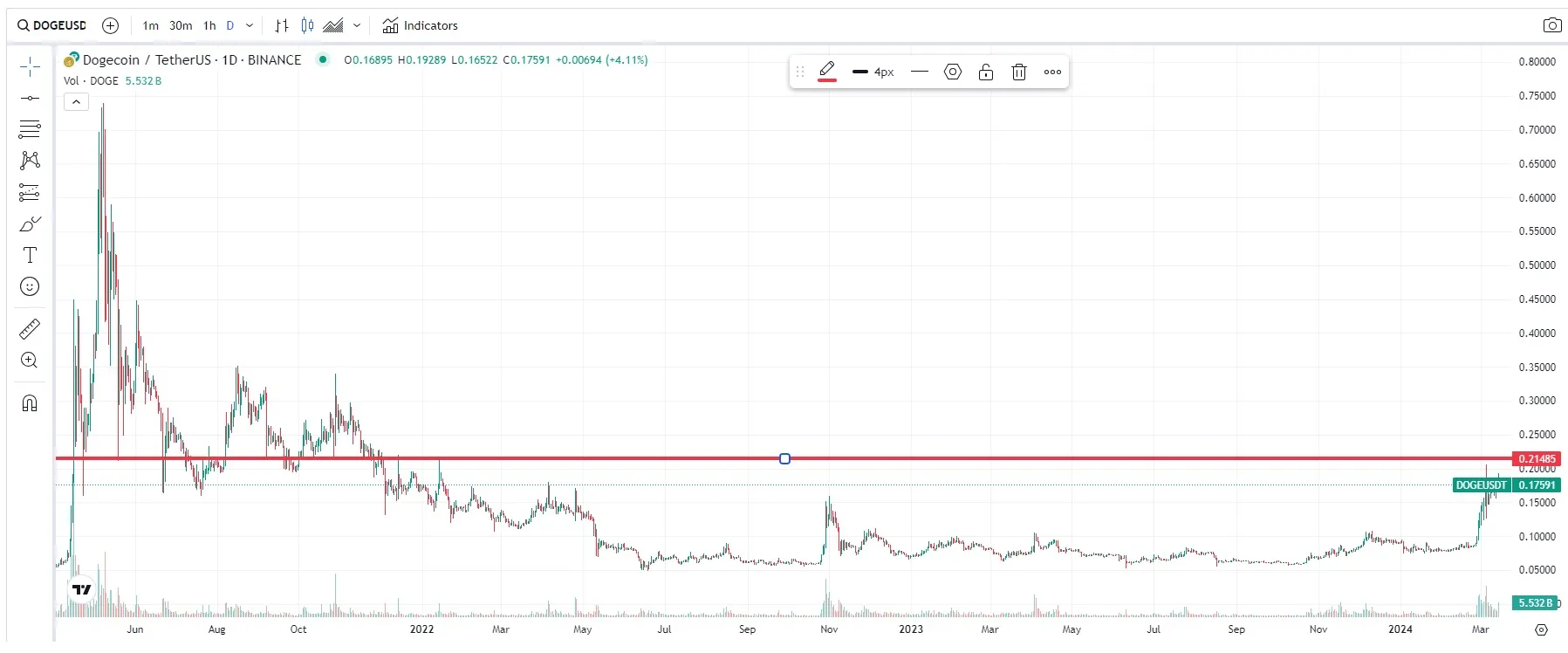This screenshot has height=653, width=1568.
Task: Click the 0.50000 price axis label
Action: pos(1537,265)
